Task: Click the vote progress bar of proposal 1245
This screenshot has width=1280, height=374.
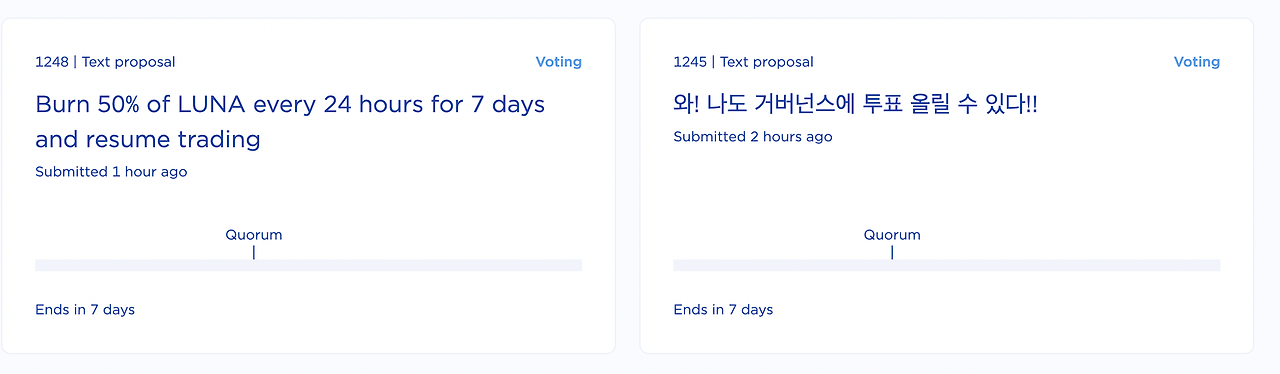Action: click(946, 265)
